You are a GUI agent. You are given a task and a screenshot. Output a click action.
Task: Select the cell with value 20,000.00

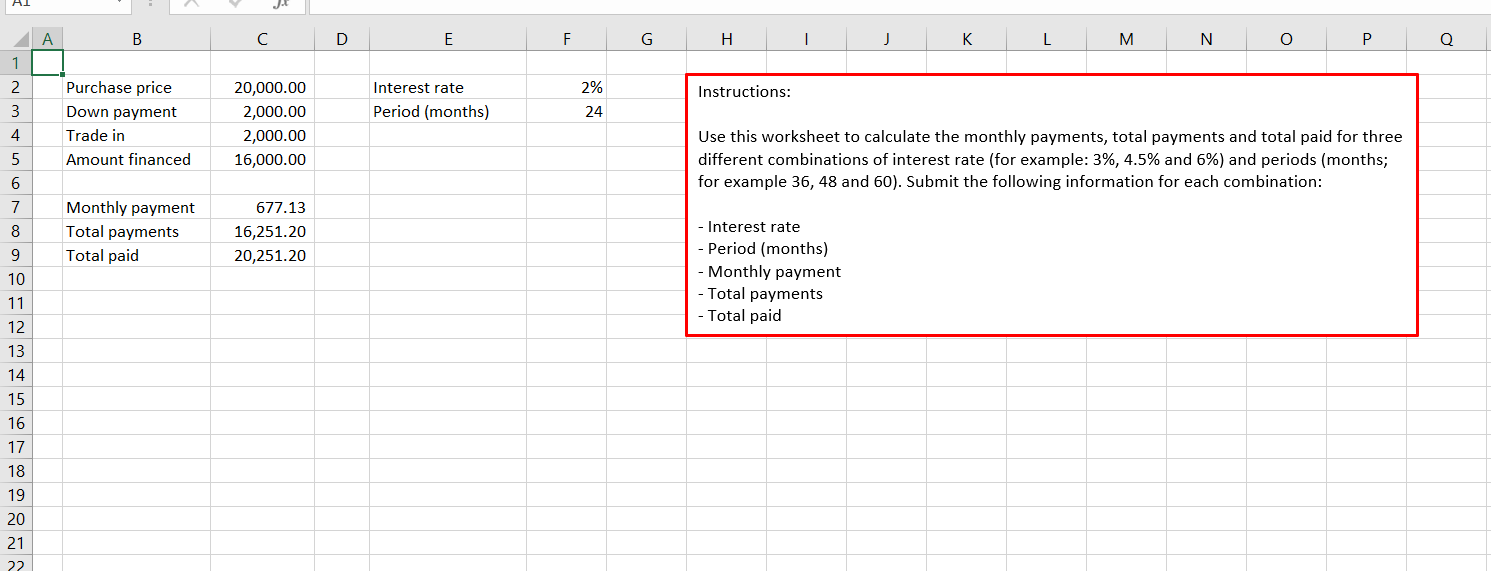262,87
